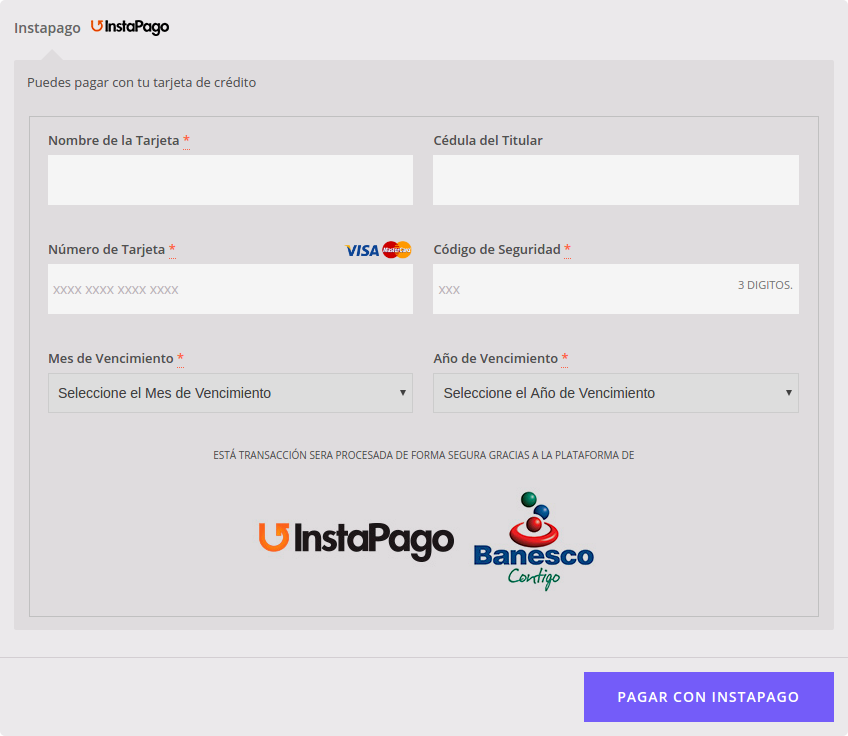
Task: Click the Visa card icon
Action: 362,250
